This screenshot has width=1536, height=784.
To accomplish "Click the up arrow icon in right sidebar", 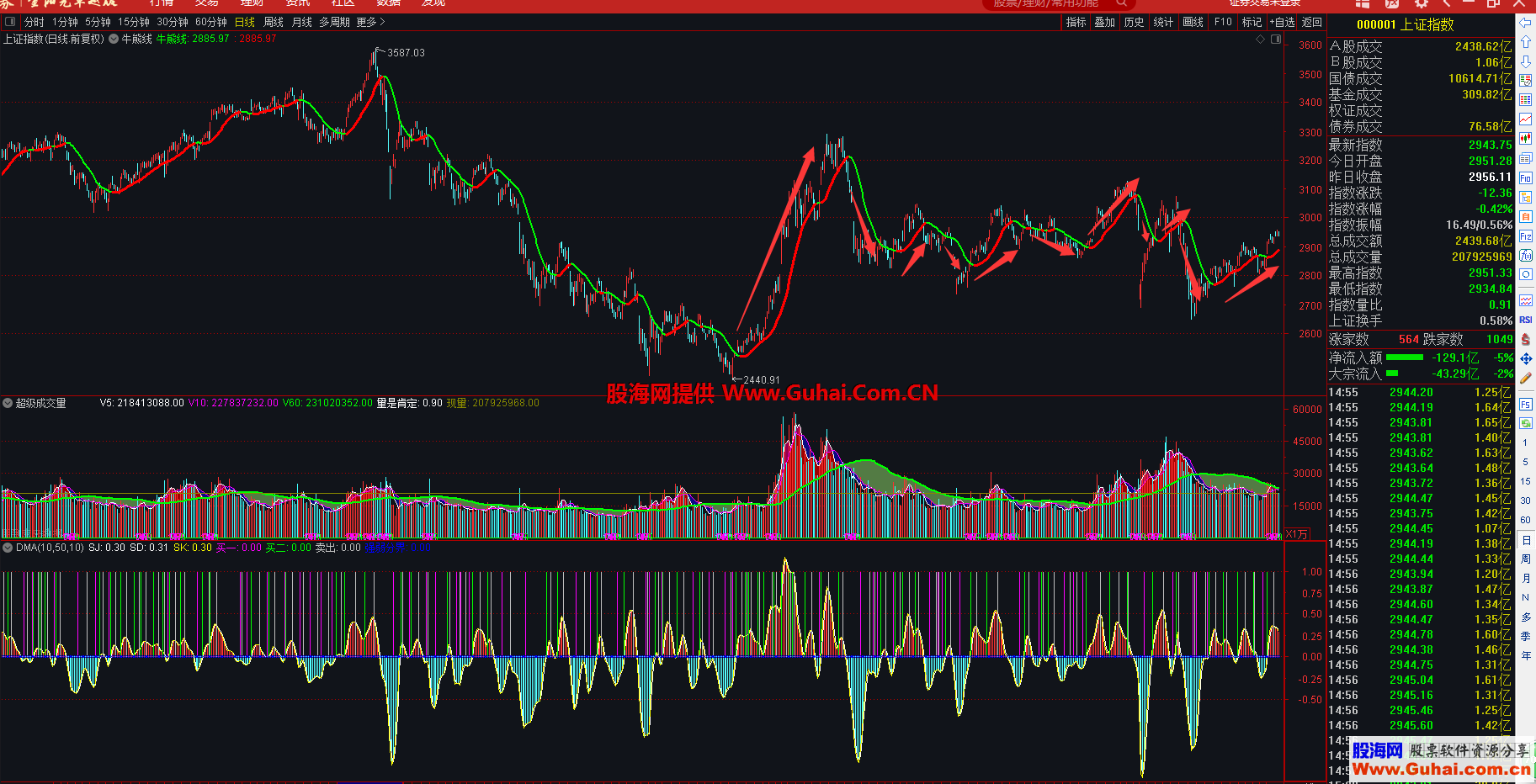I will click(1525, 42).
